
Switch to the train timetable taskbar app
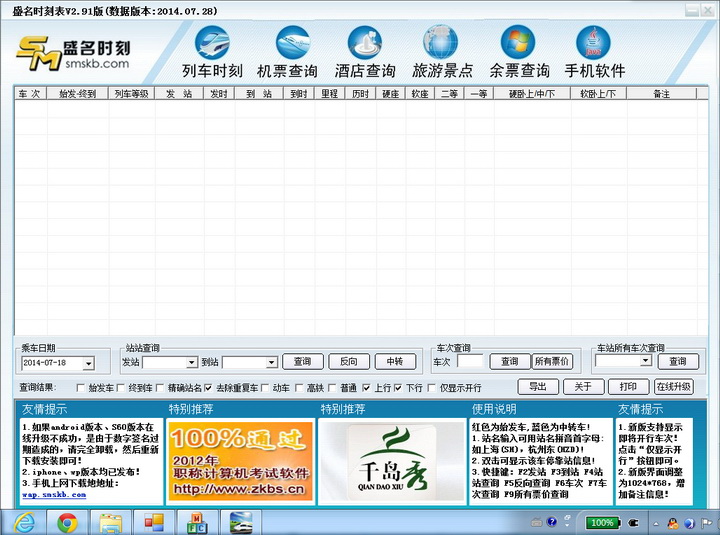(x=241, y=523)
